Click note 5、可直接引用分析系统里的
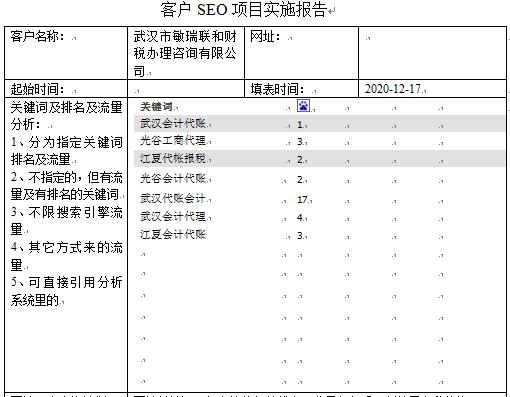The image size is (510, 397). tap(66, 291)
